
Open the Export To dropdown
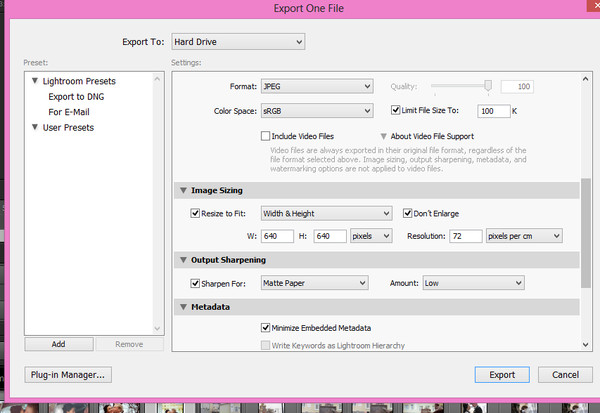(x=238, y=42)
